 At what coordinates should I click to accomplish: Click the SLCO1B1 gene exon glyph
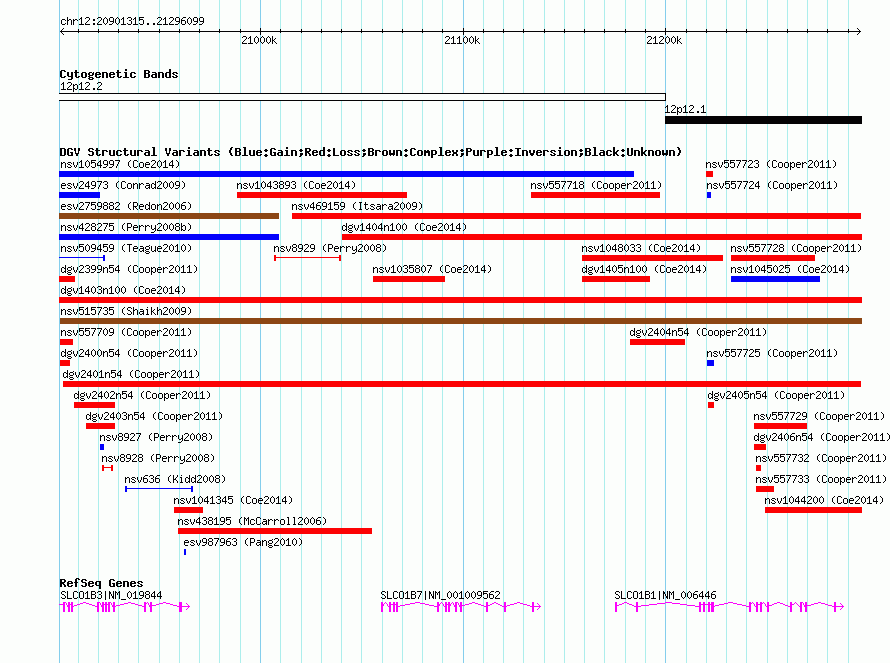coord(729,607)
